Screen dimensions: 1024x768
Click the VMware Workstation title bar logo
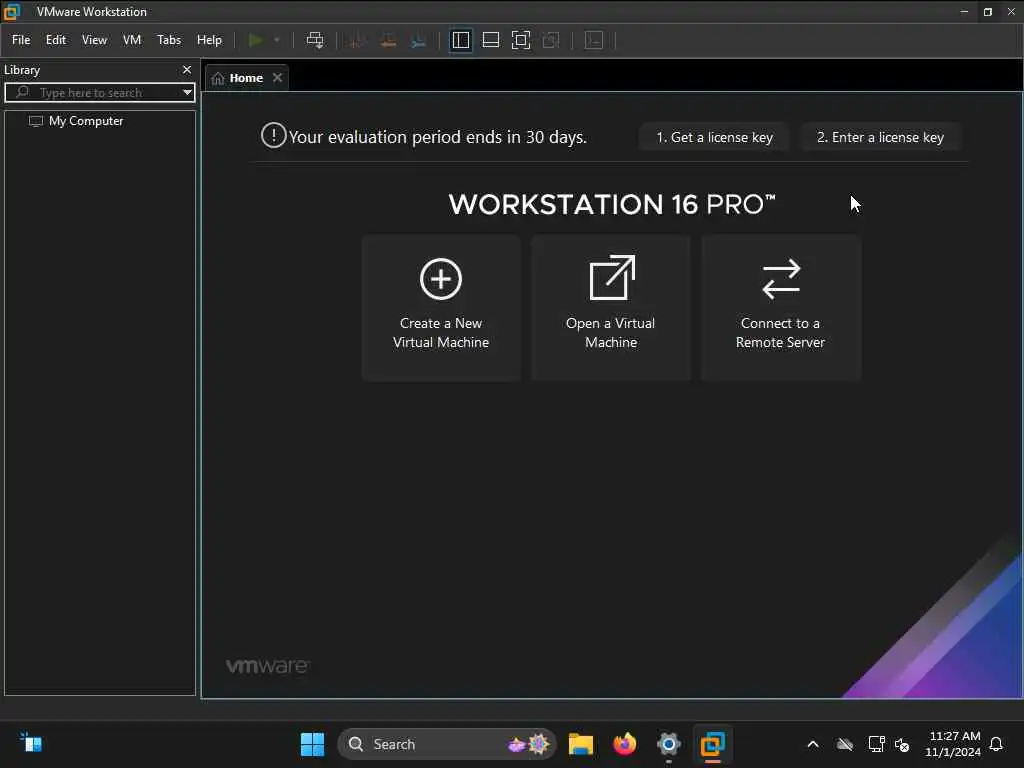tap(12, 12)
